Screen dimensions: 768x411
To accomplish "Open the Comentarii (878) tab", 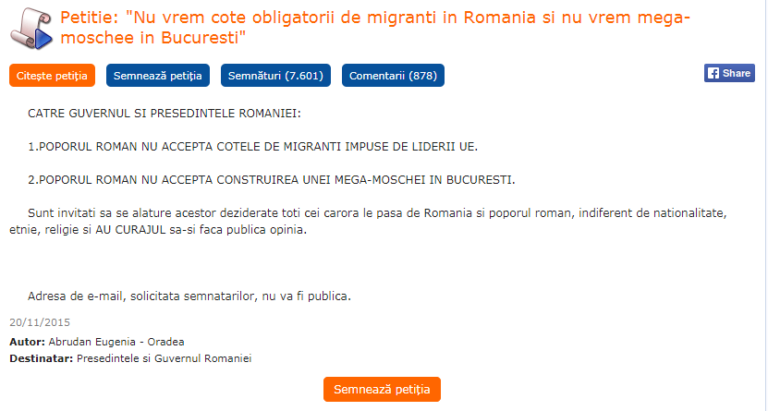I will point(393,76).
